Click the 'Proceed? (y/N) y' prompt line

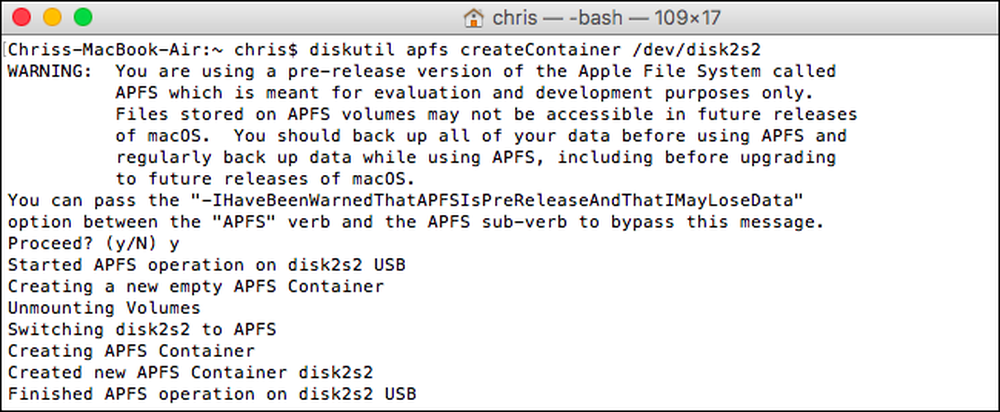(x=94, y=244)
